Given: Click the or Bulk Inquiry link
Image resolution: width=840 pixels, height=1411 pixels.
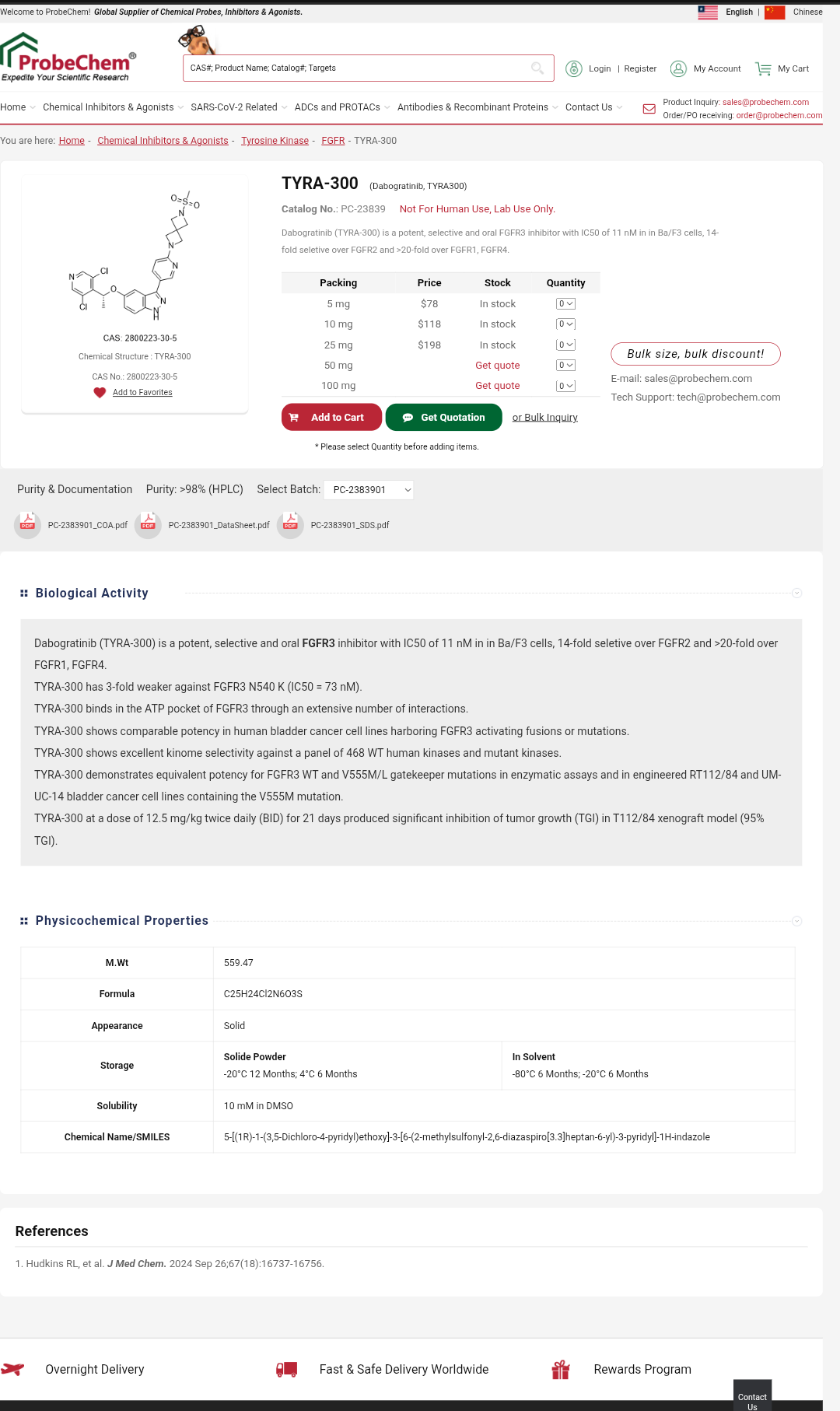Looking at the screenshot, I should pos(545,418).
